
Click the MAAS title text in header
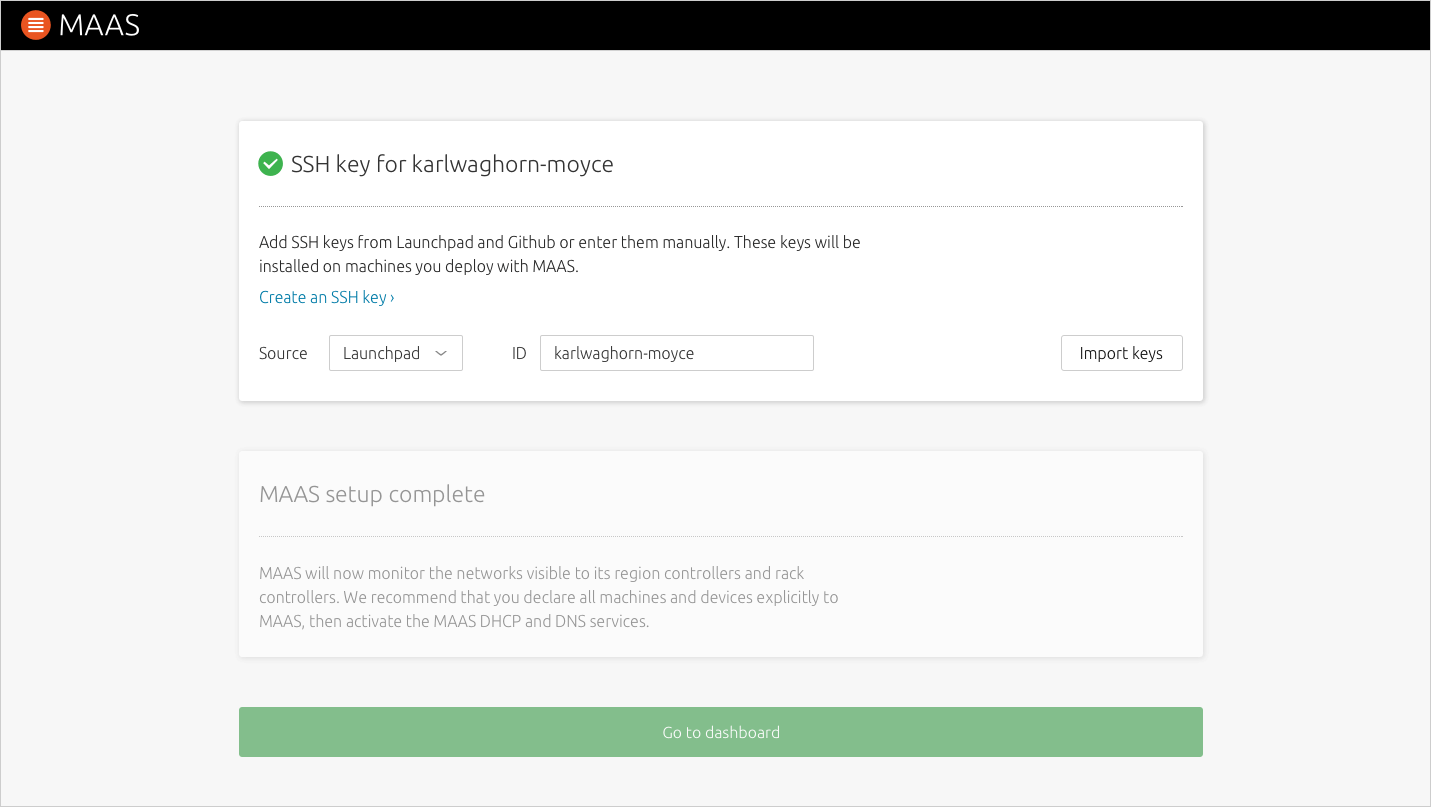coord(99,25)
